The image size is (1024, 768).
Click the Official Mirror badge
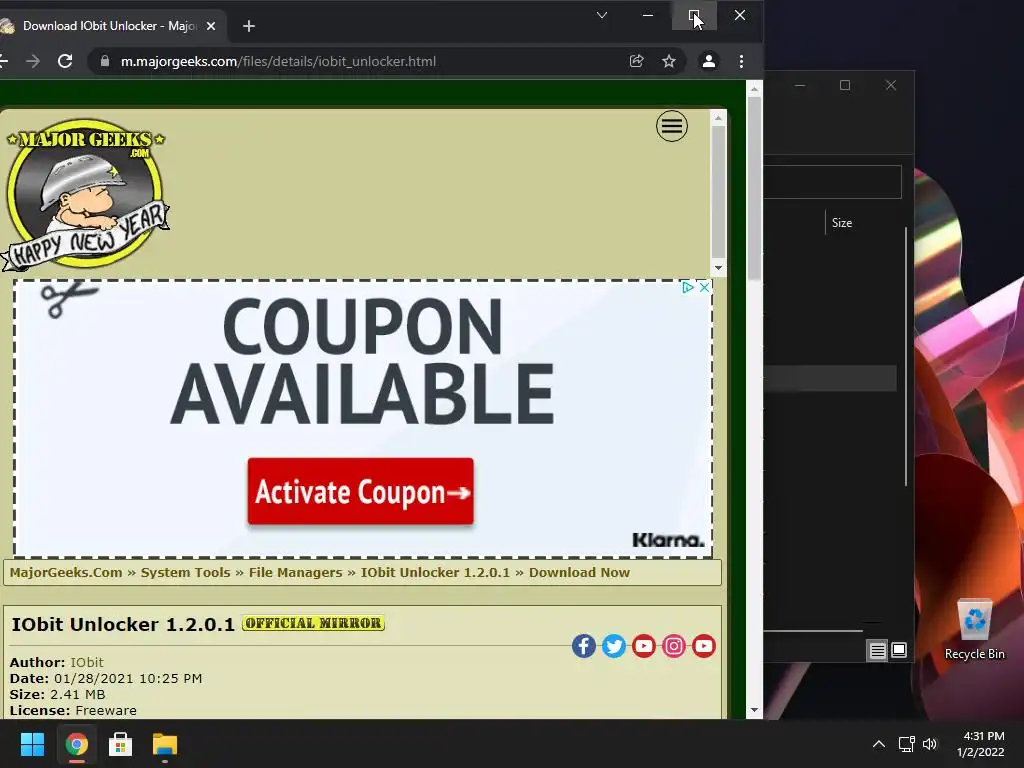(313, 623)
